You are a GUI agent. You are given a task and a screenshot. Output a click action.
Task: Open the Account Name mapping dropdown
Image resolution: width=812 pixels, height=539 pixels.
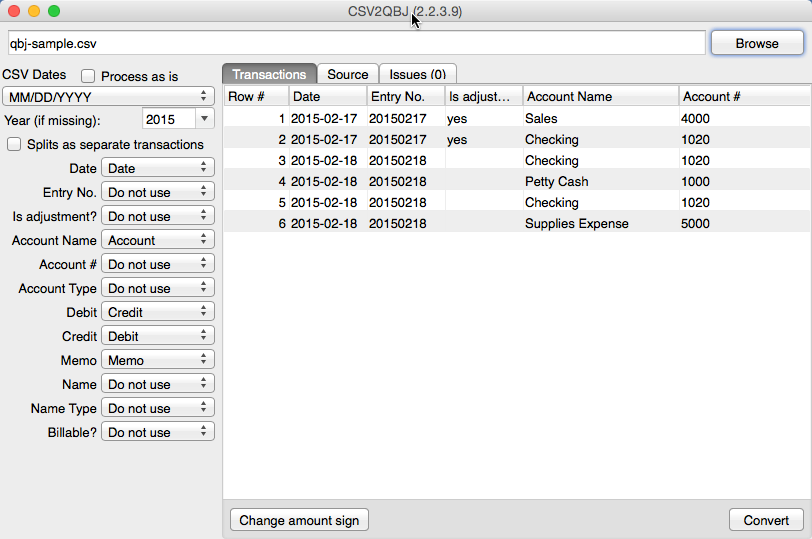[157, 240]
